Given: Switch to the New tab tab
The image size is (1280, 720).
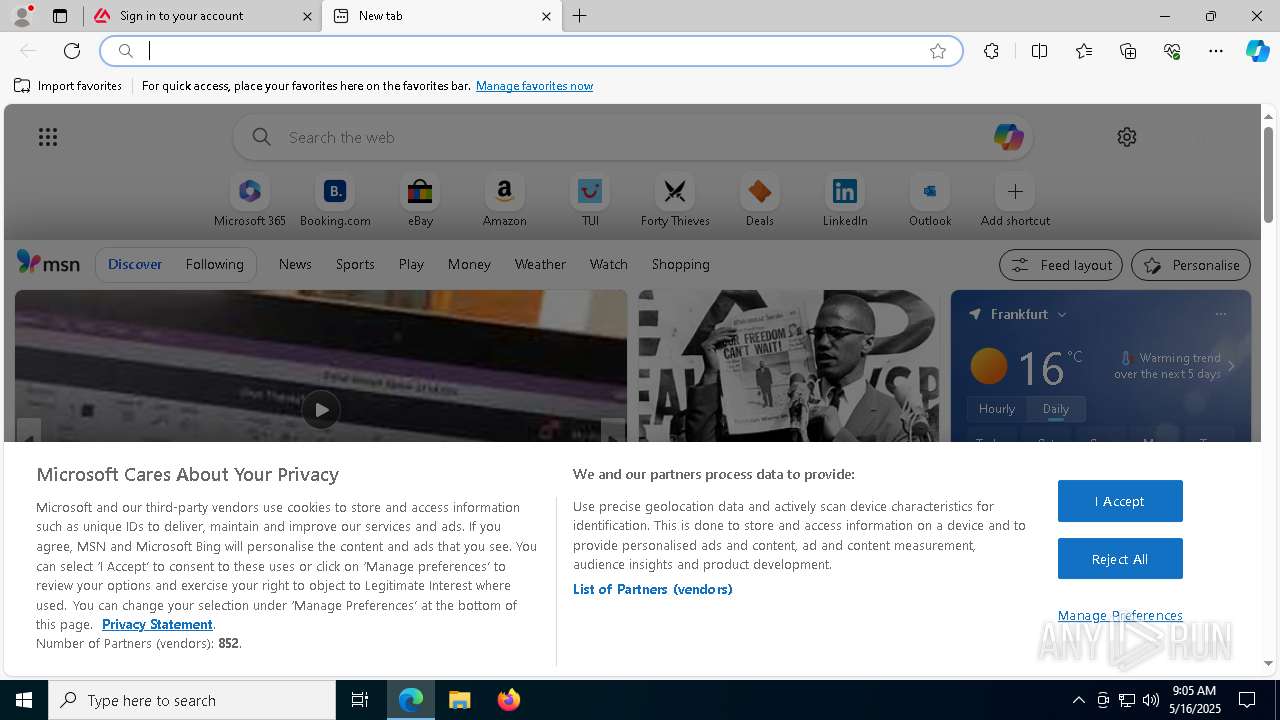Looking at the screenshot, I should click(x=441, y=16).
